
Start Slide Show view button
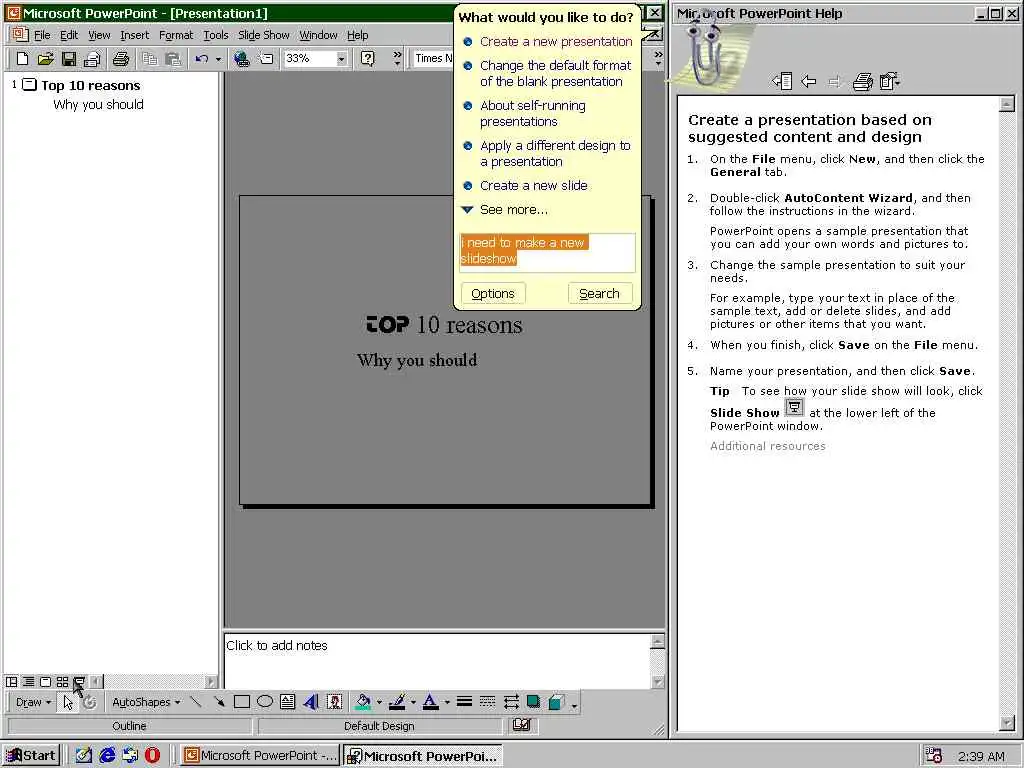(79, 682)
